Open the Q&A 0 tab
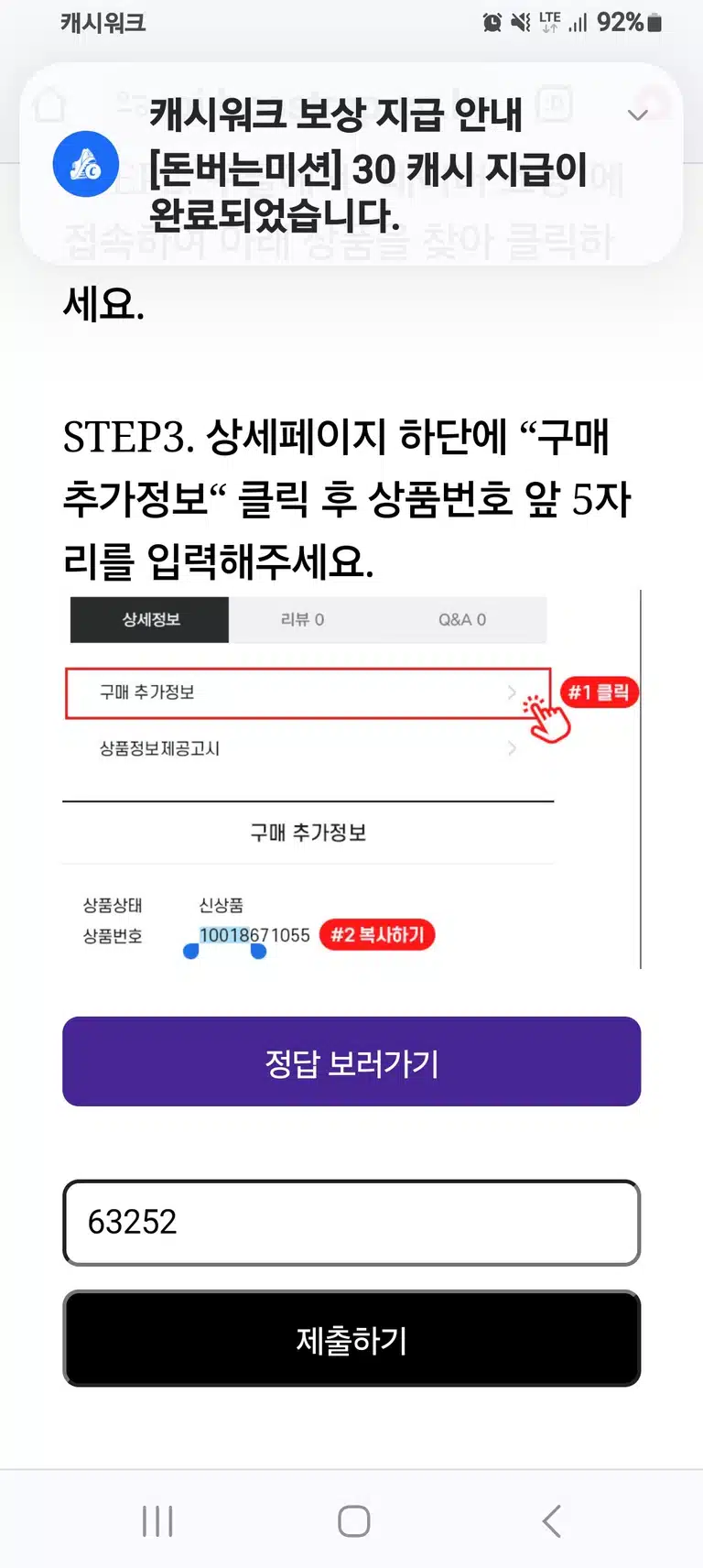This screenshot has height=1568, width=703. tap(461, 619)
